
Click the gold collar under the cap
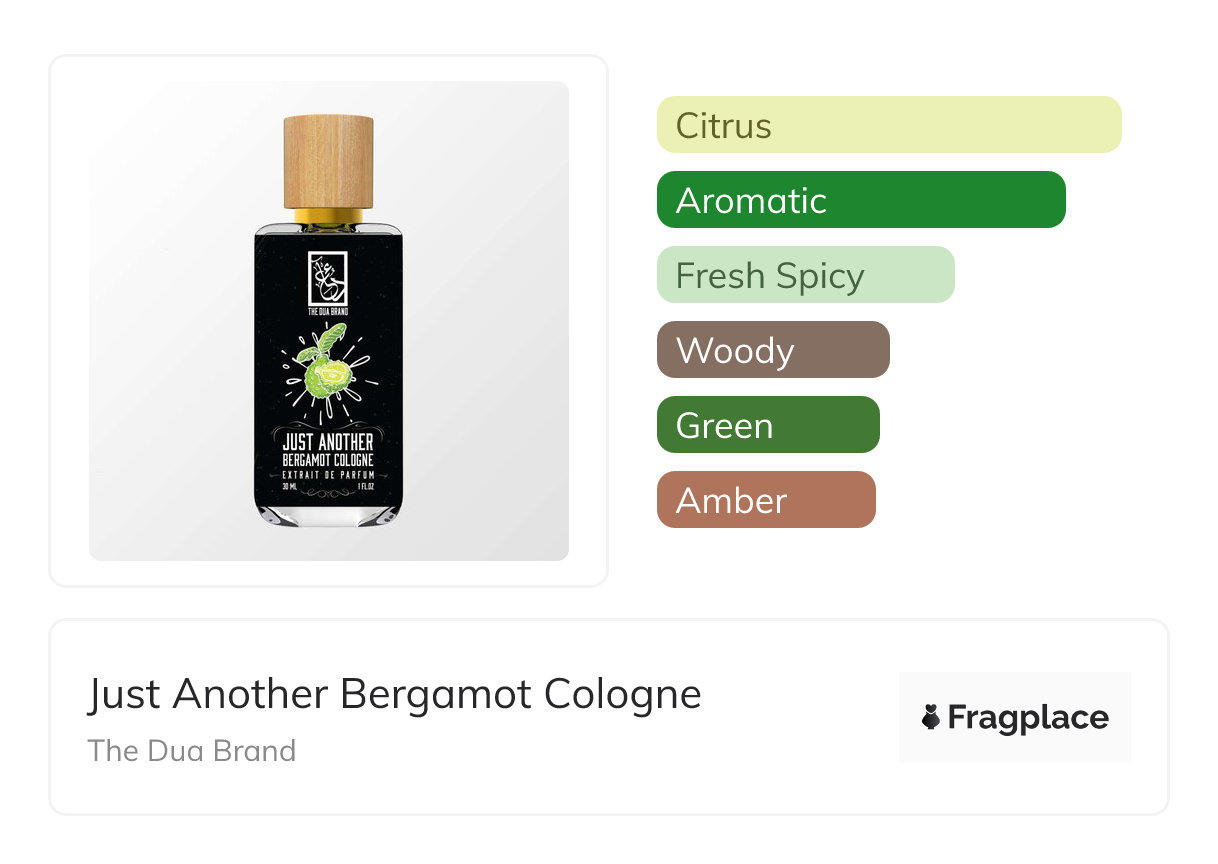pos(328,215)
